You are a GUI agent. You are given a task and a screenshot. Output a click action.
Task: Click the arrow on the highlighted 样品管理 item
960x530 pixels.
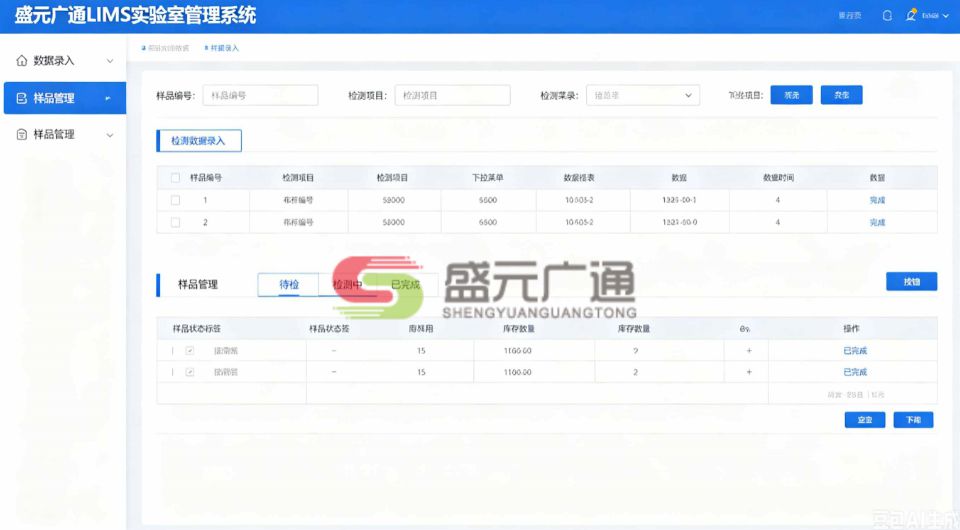(x=108, y=99)
